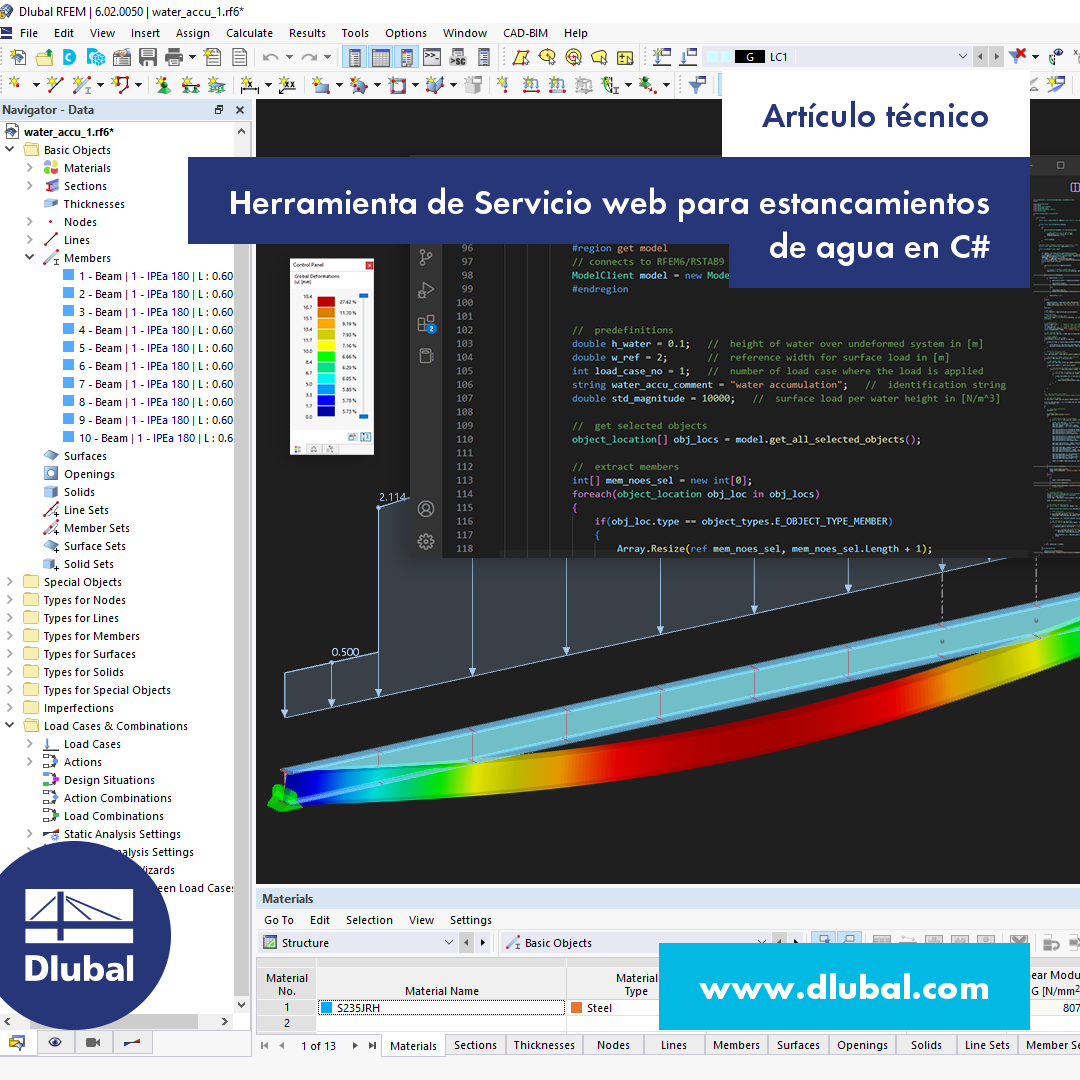Activate the New Model icon
Screen dimensions: 1080x1080
[x=17, y=57]
